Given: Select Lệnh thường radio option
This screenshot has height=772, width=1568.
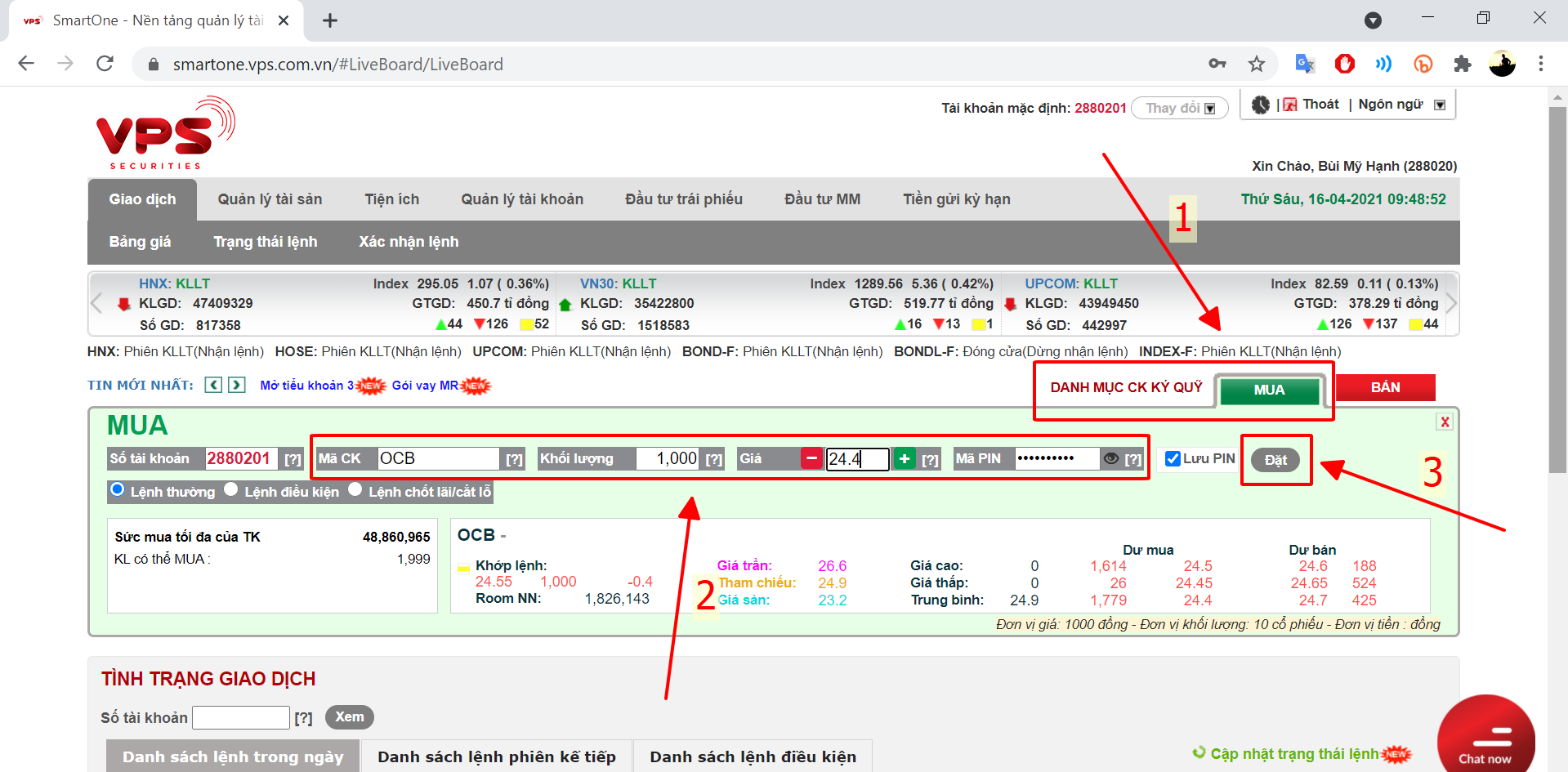Looking at the screenshot, I should [117, 489].
